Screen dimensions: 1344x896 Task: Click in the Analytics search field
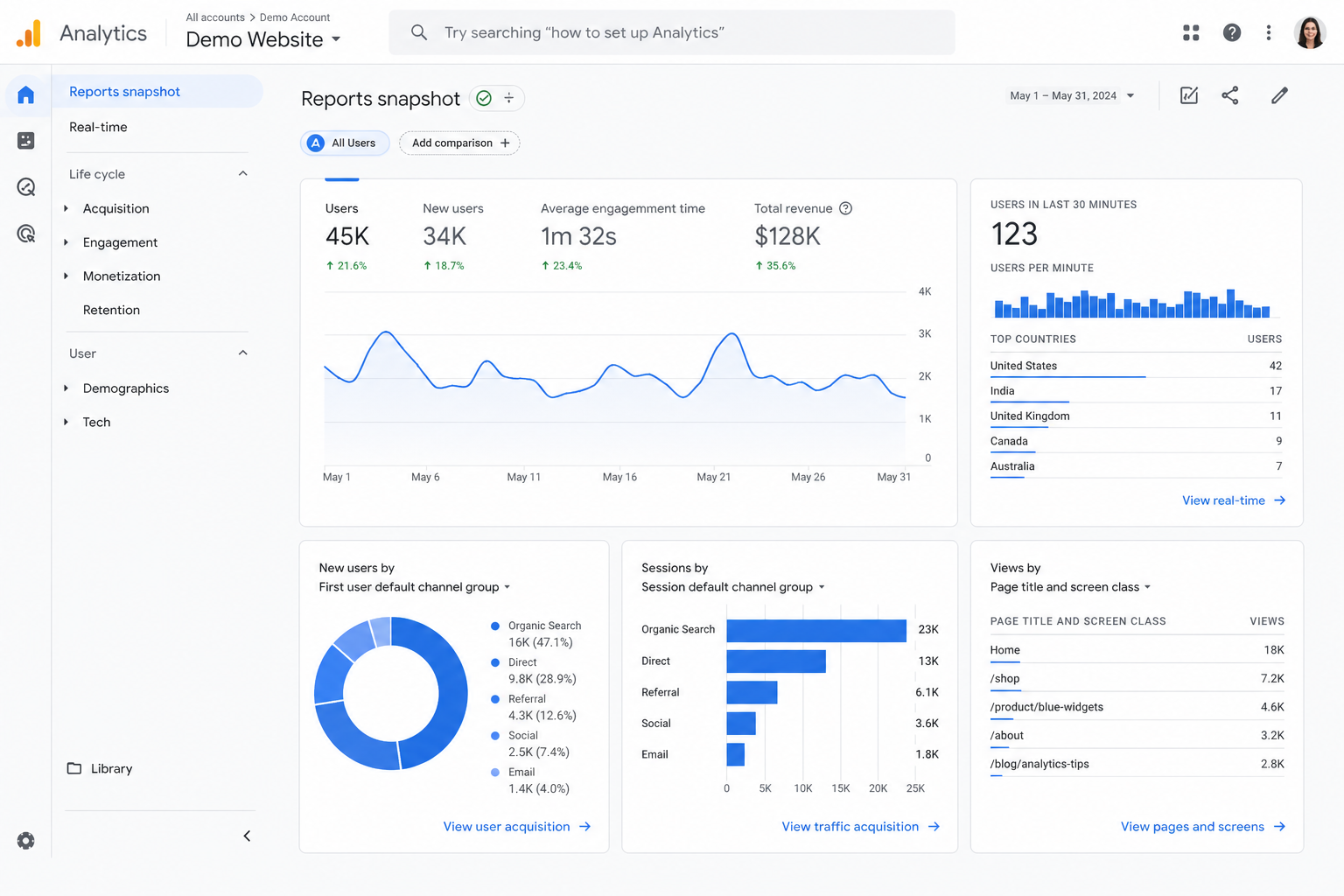pos(671,32)
